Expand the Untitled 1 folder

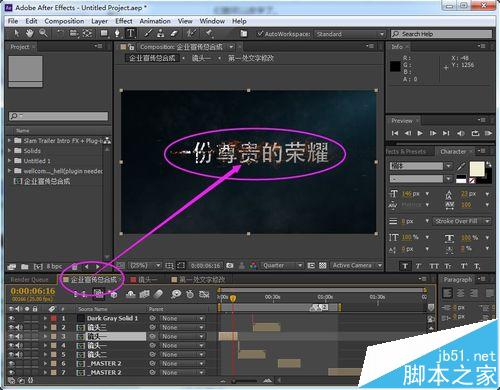10,161
